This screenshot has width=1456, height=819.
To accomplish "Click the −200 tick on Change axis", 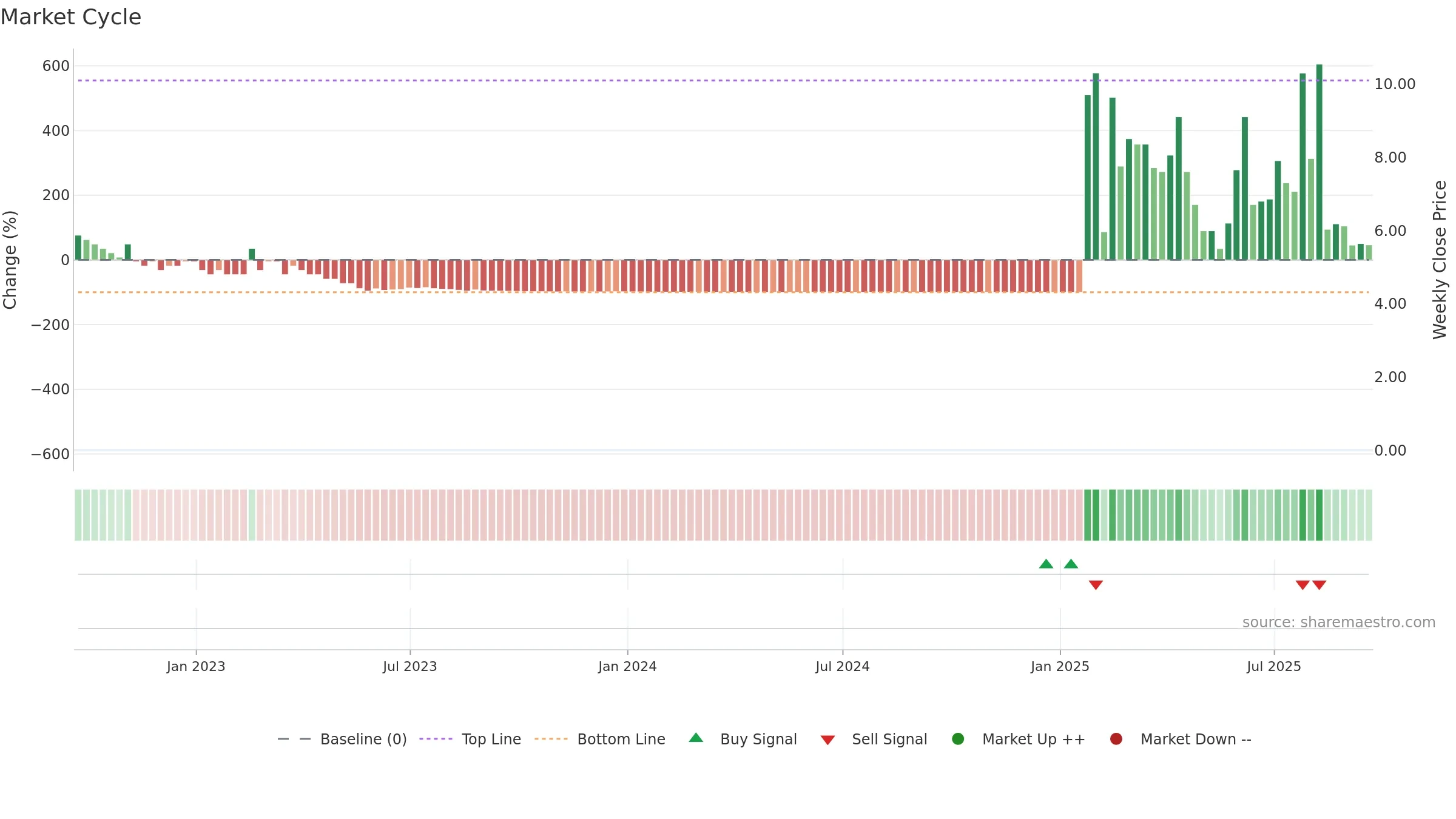I will (x=50, y=325).
